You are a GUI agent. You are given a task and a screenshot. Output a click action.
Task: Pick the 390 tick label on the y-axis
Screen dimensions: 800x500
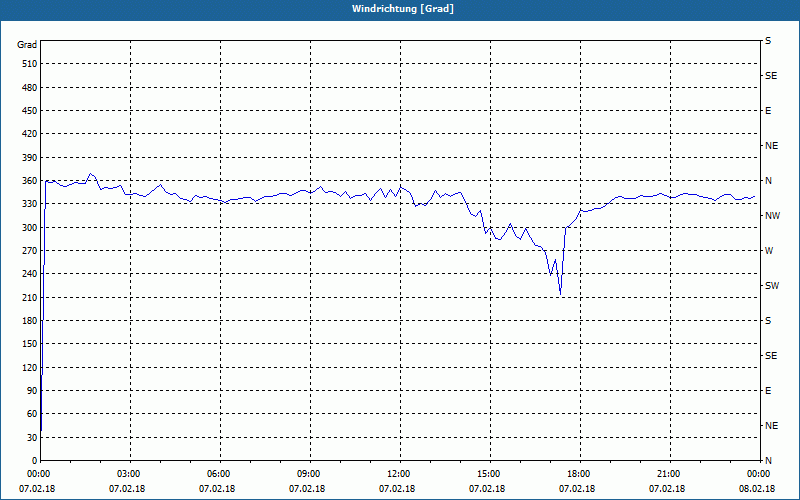pyautogui.click(x=30, y=158)
